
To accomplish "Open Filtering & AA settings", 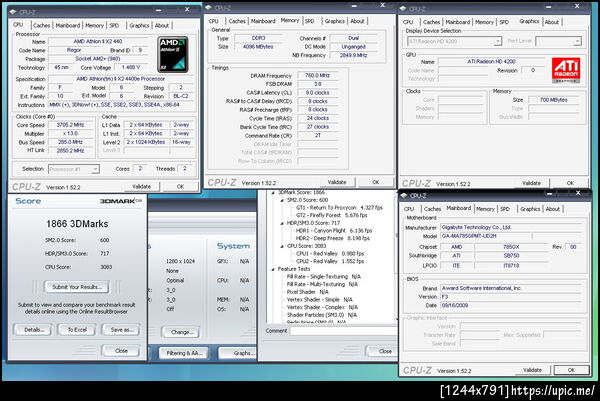I will pos(184,353).
